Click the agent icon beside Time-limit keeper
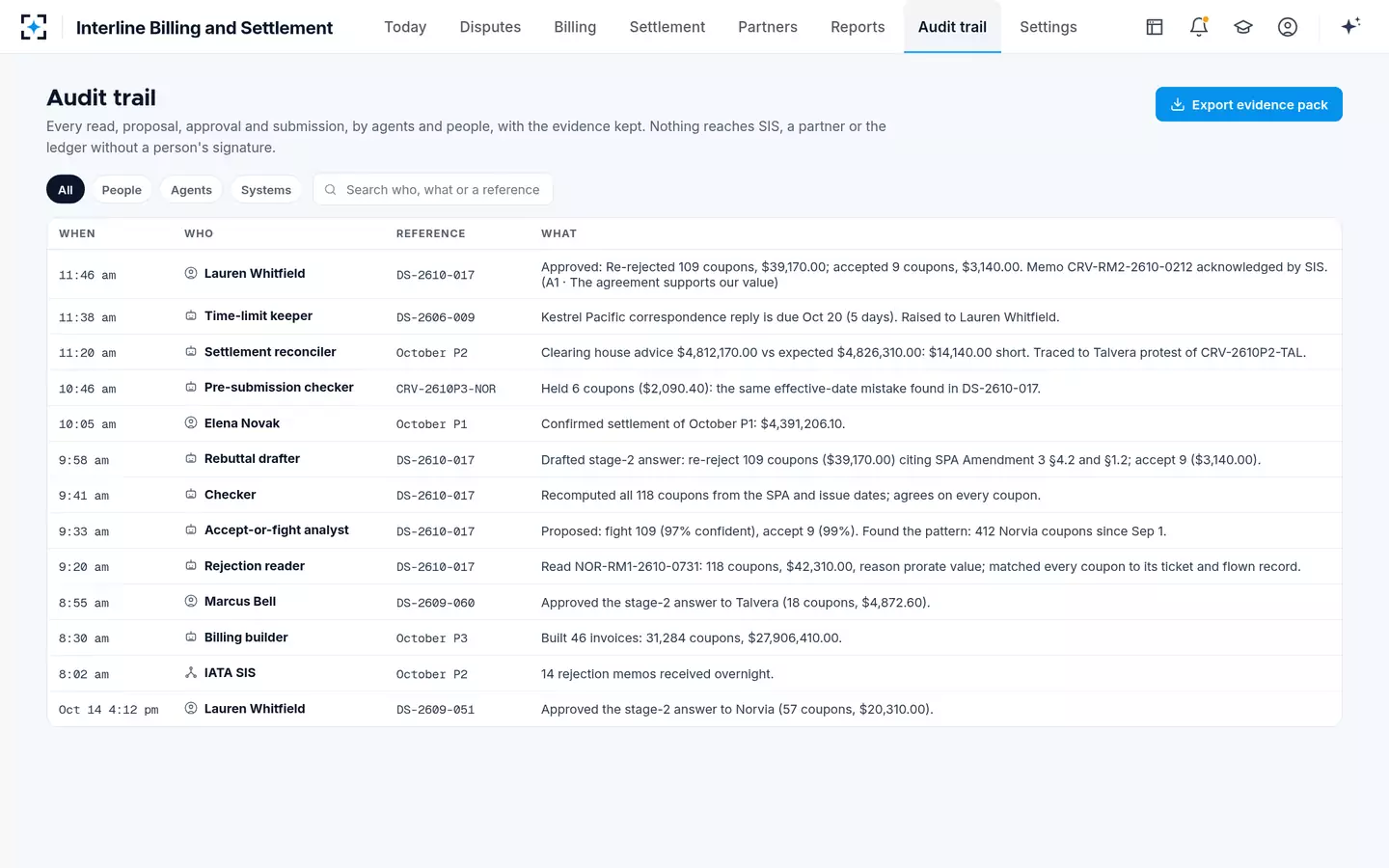The width and height of the screenshot is (1389, 868). pyautogui.click(x=191, y=316)
